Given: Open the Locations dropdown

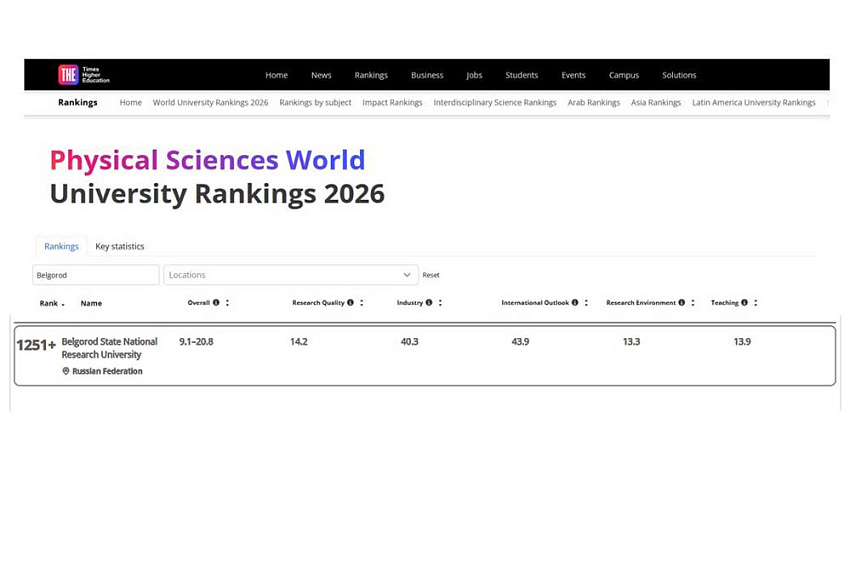Looking at the screenshot, I should coord(290,275).
